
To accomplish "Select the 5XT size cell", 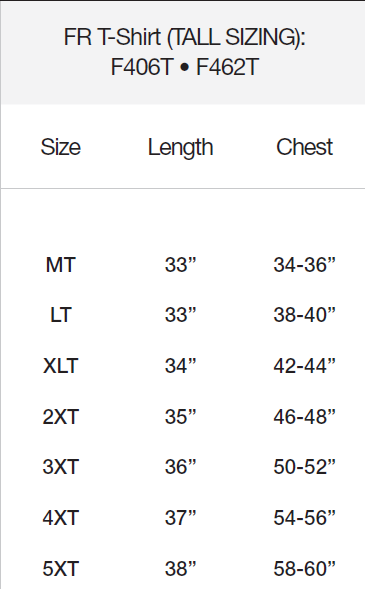I will point(60,569).
